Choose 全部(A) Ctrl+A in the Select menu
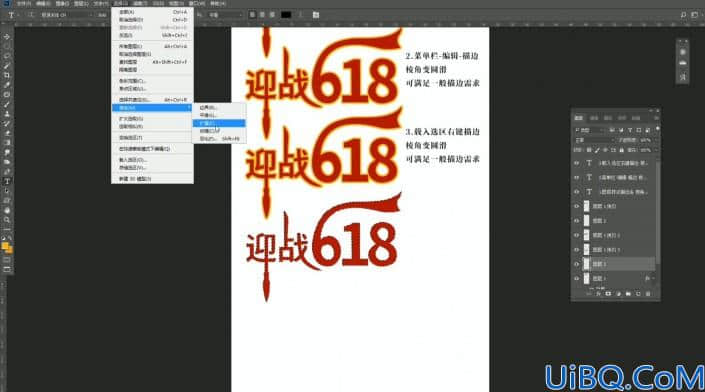Image resolution: width=705 pixels, height=392 pixels. tap(152, 12)
